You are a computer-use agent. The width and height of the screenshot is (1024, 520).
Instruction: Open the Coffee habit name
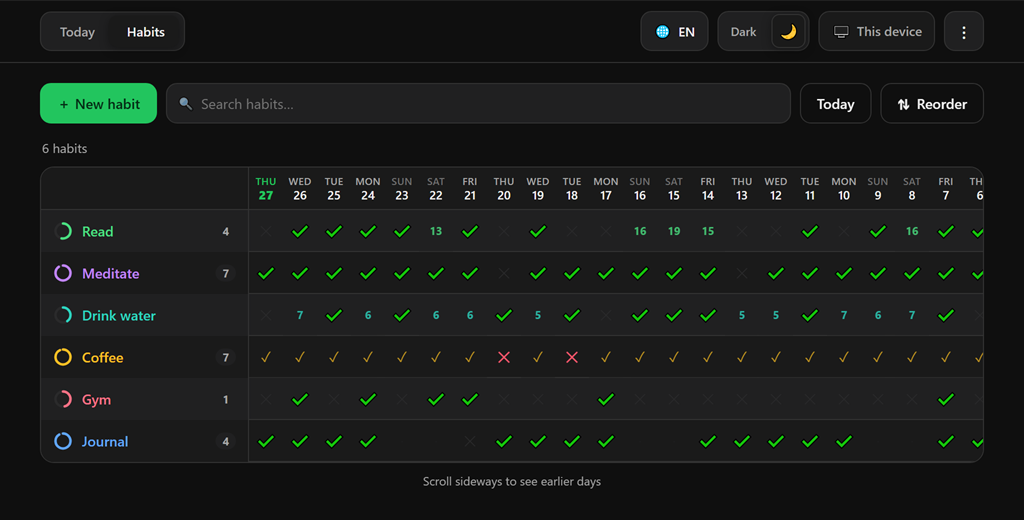[103, 357]
